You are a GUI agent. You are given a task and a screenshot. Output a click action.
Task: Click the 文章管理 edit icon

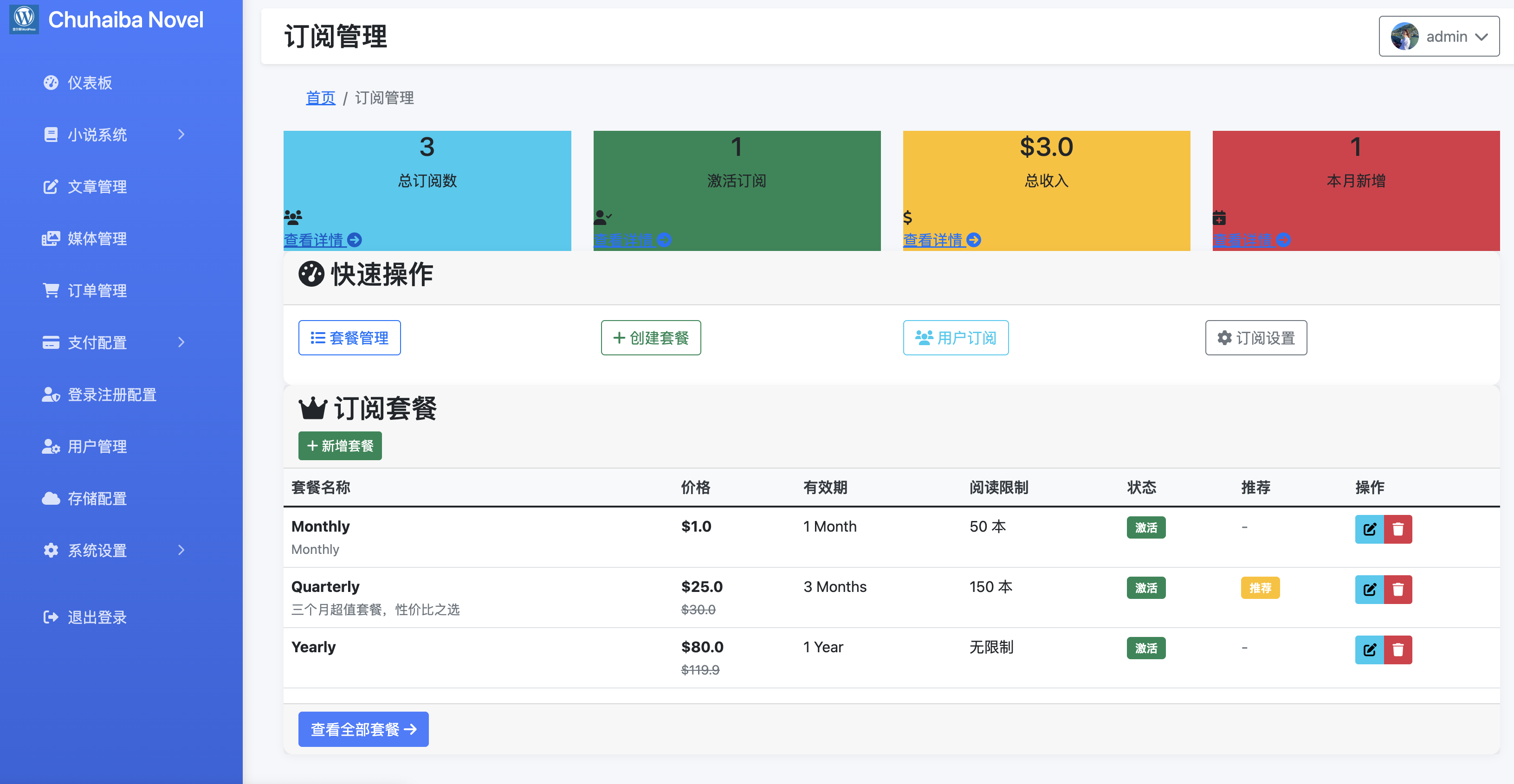[x=51, y=187]
